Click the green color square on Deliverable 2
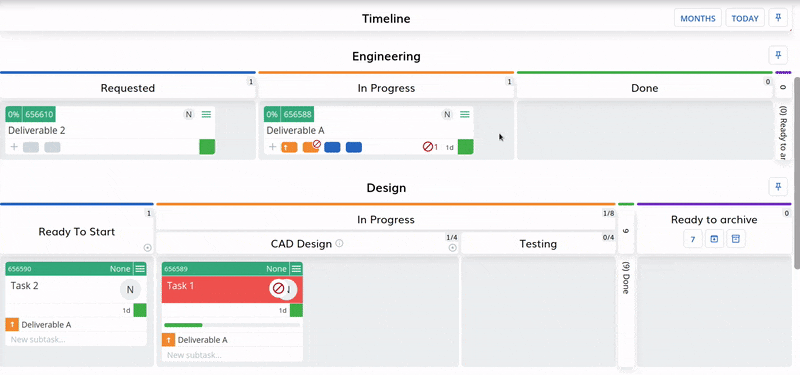Viewport: 800px width, 375px height. 207,146
